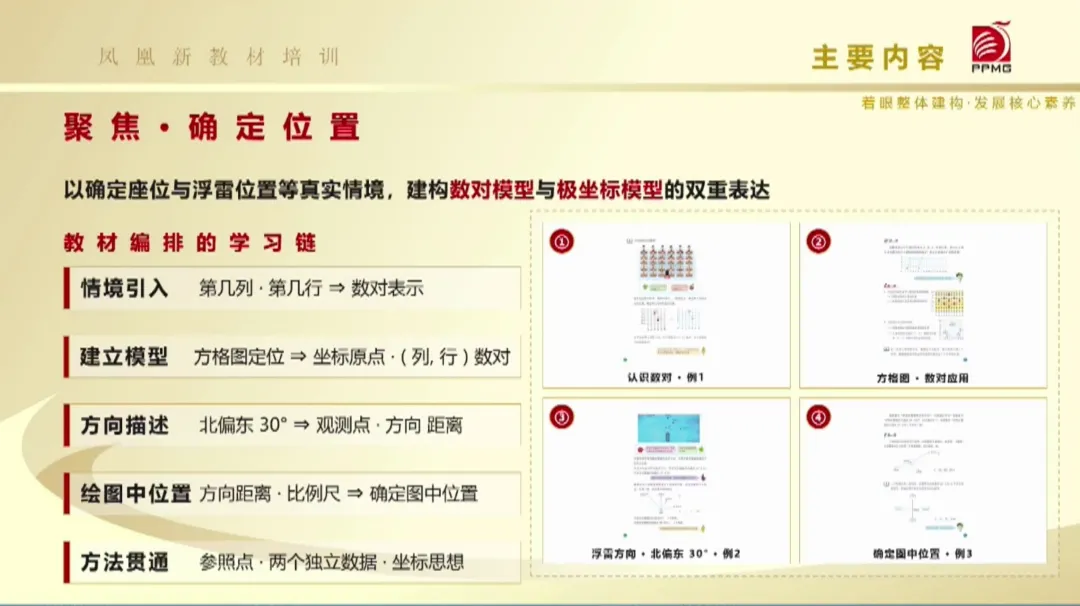Image resolution: width=1080 pixels, height=606 pixels.
Task: Open the 浮雷方向 · 北偏东30° page thumbnail
Action: click(x=666, y=481)
